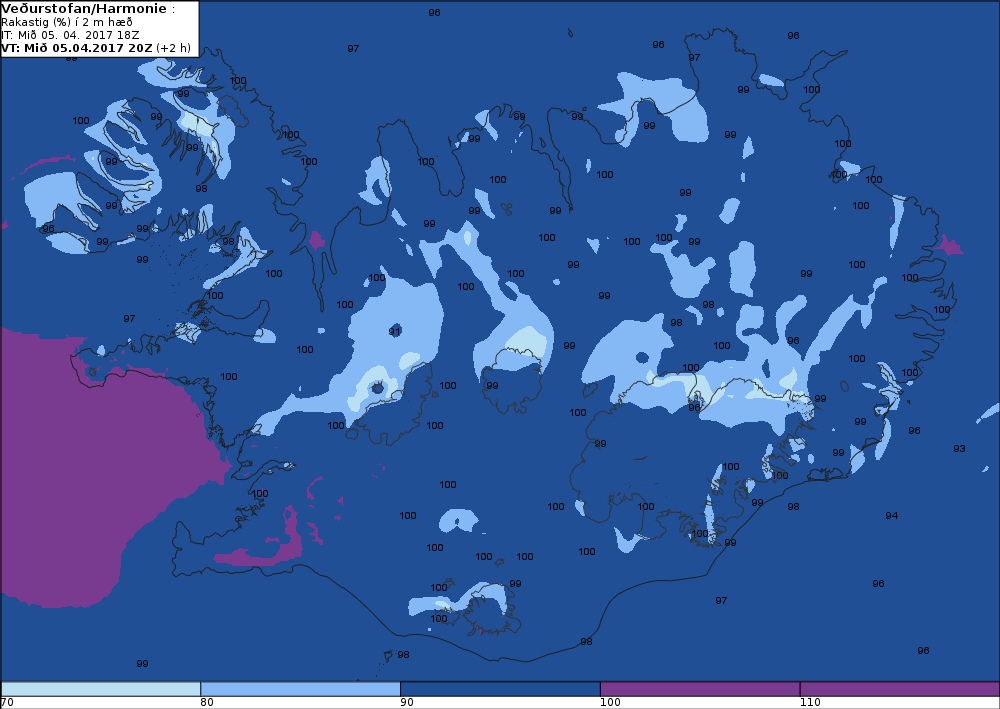Screen dimensions: 1000x709
Task: Select the "VT: Mið 05.04.2017 20Z (+2 h)" line
Action: (96, 48)
